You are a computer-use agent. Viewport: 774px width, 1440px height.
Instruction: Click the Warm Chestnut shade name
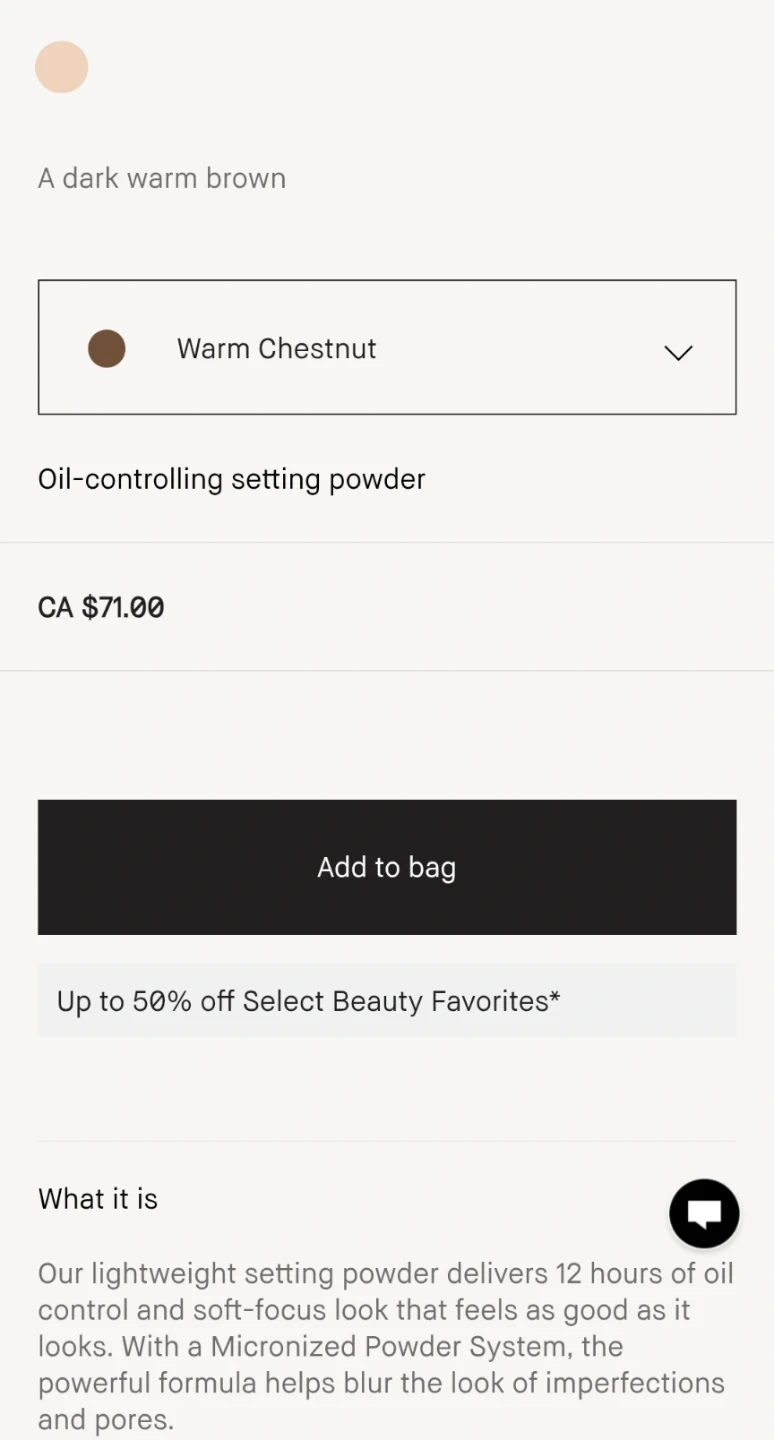click(276, 349)
